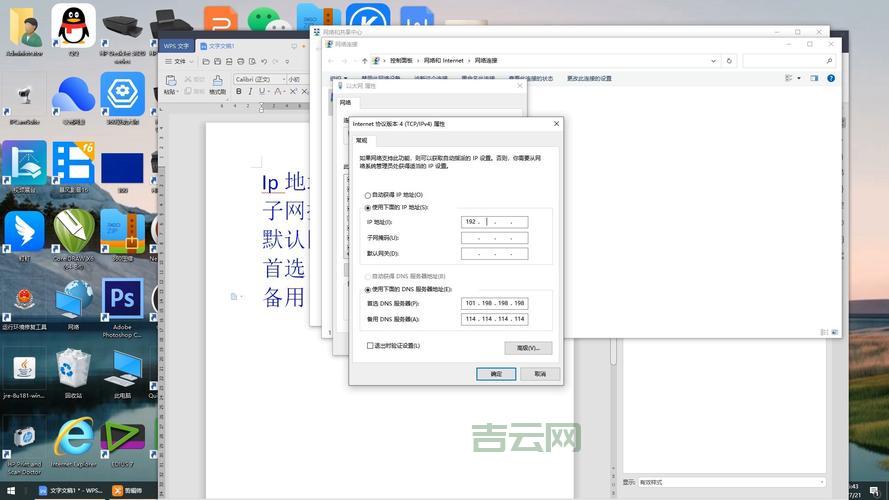Click the print icon in WPS quick toolbar

[x=240, y=61]
